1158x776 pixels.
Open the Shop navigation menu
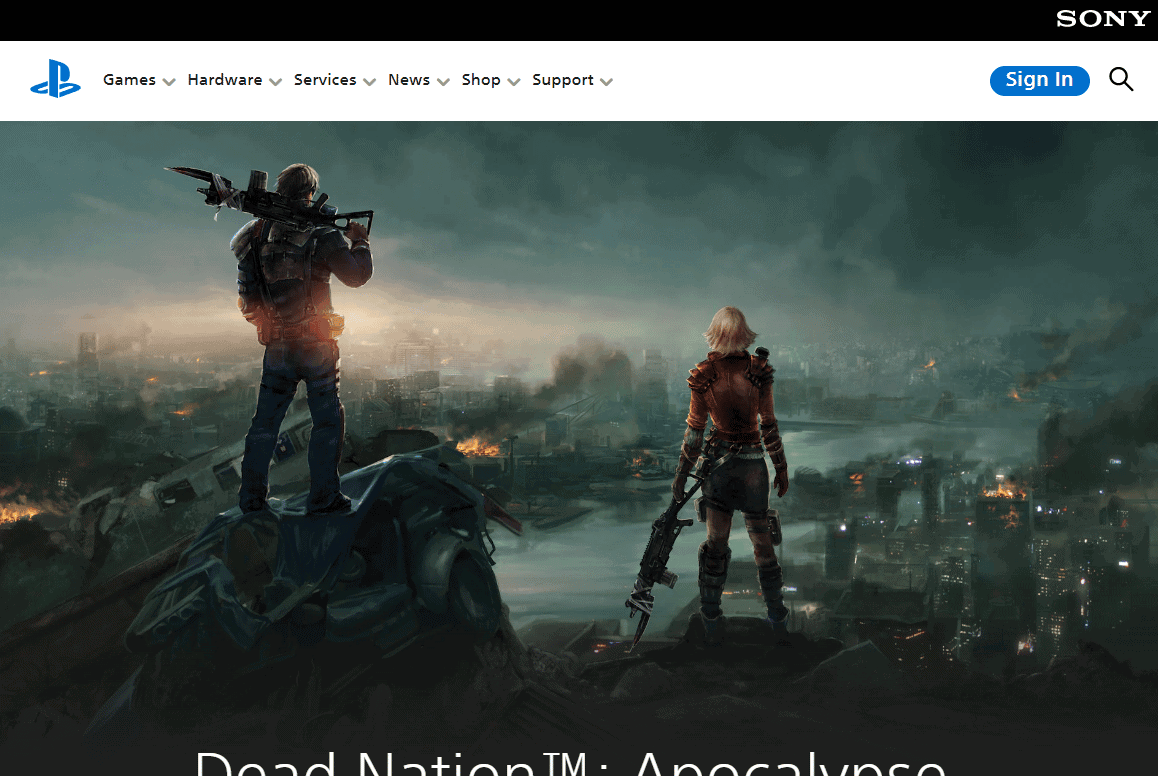(480, 80)
